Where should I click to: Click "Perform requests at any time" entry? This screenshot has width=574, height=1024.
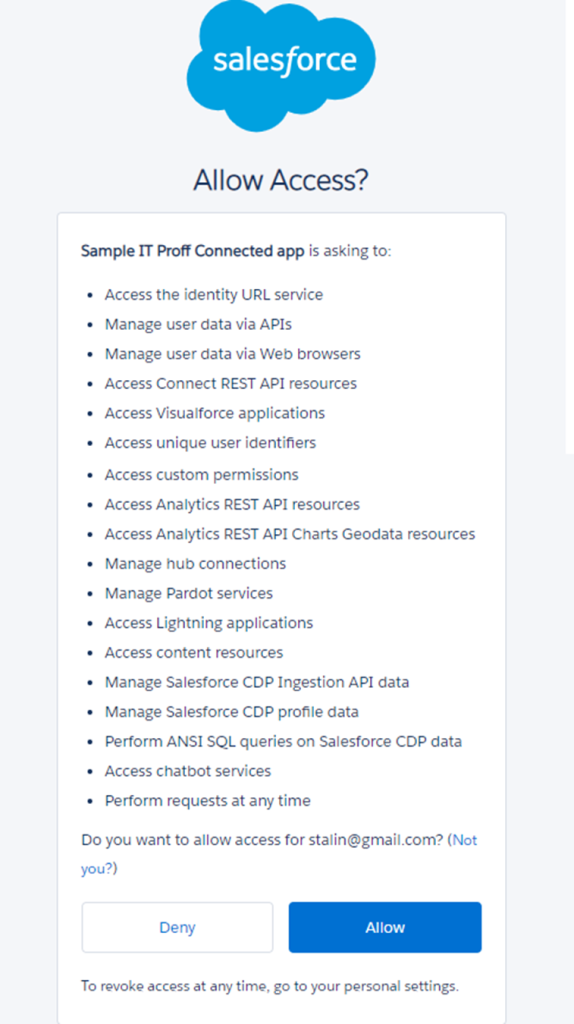pyautogui.click(x=208, y=801)
